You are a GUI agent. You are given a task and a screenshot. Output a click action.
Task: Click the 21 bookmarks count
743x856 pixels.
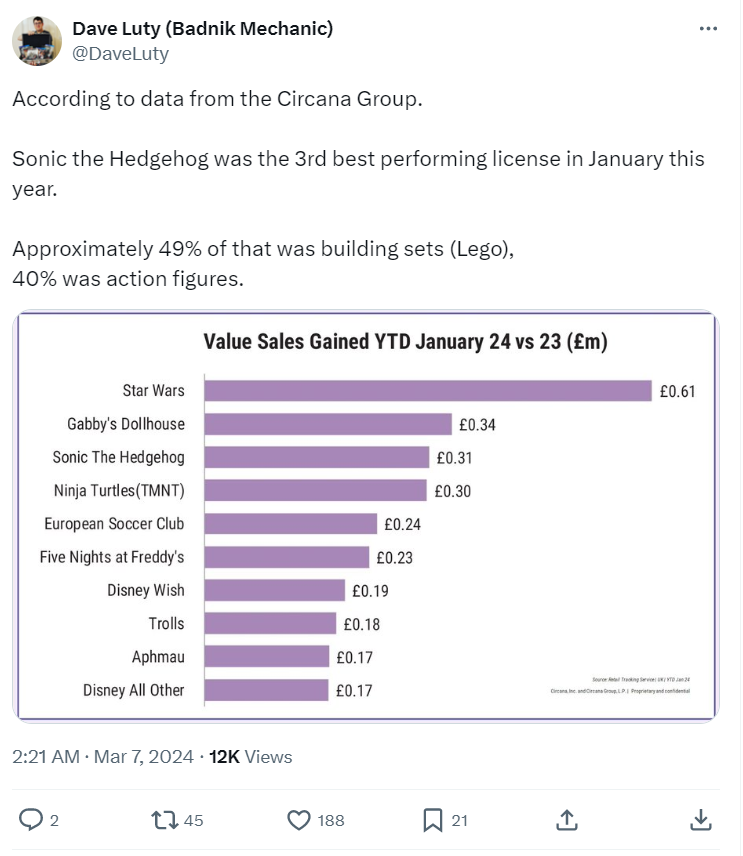point(460,821)
